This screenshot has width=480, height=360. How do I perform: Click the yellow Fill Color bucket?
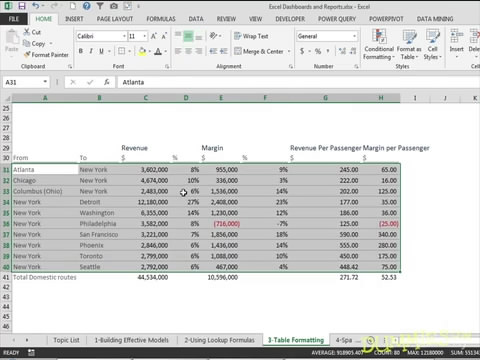(142, 51)
